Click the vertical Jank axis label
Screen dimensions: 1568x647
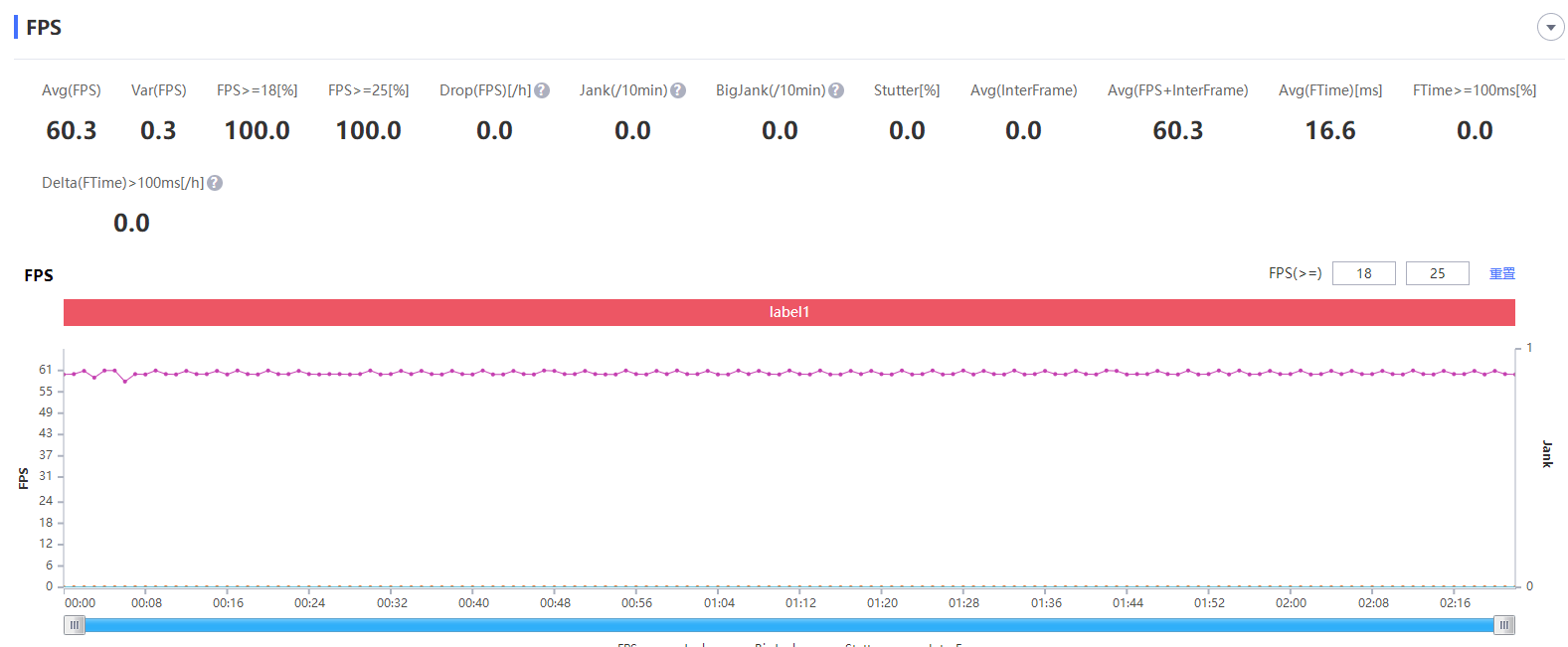pos(1547,454)
